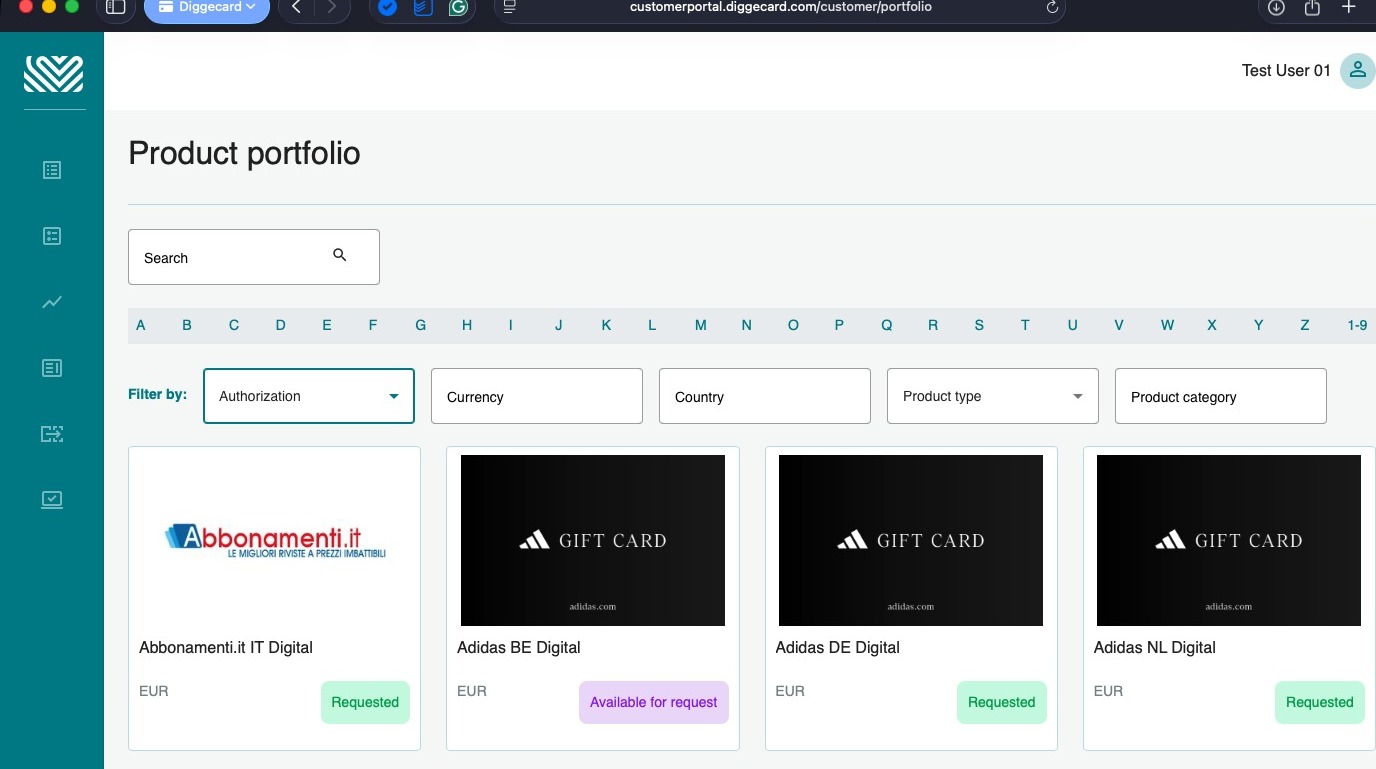Open the Authorization filter dropdown

point(309,396)
